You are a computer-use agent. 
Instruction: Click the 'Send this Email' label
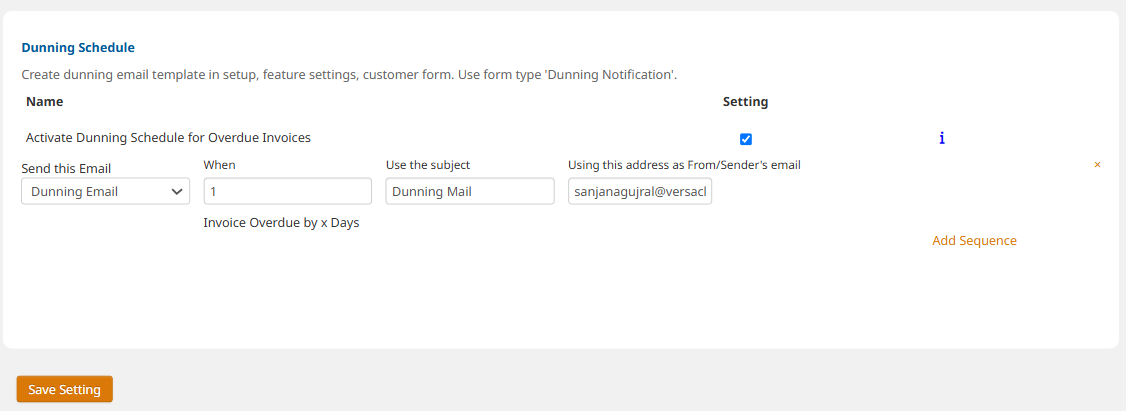(x=66, y=169)
